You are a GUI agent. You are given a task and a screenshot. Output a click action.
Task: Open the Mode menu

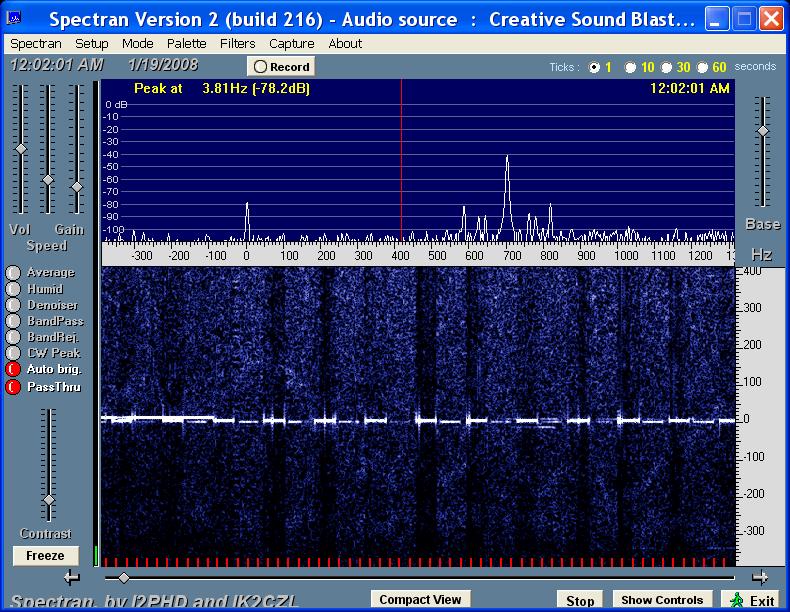tap(138, 44)
